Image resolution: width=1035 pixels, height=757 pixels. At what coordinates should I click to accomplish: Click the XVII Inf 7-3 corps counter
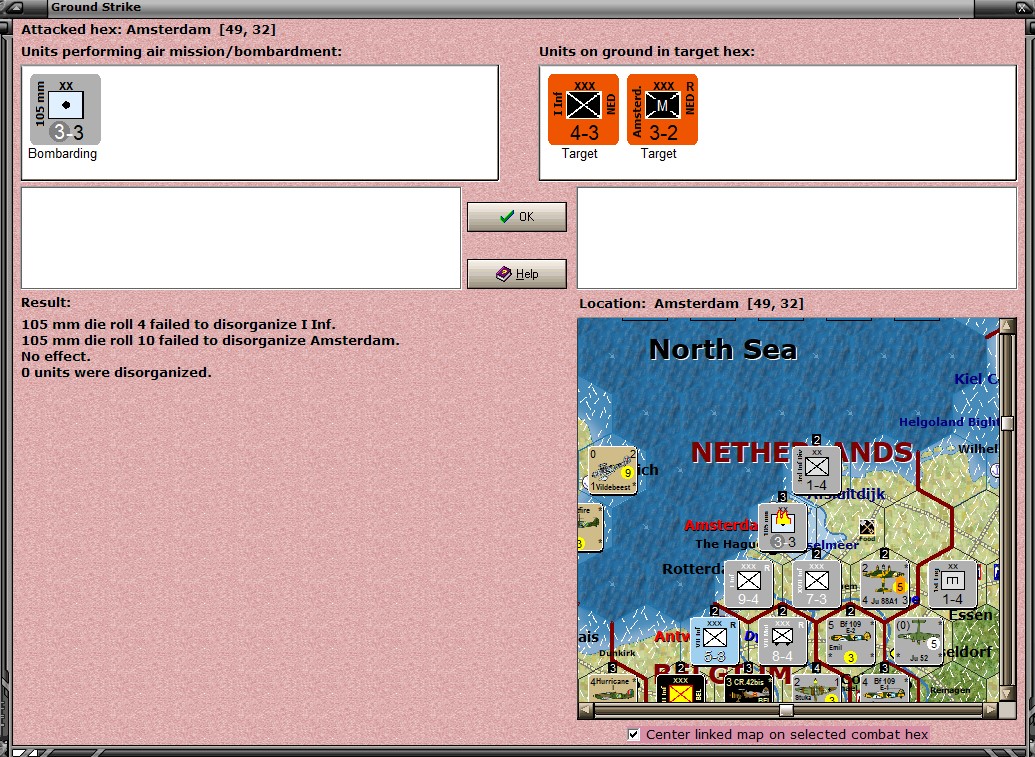coord(817,585)
